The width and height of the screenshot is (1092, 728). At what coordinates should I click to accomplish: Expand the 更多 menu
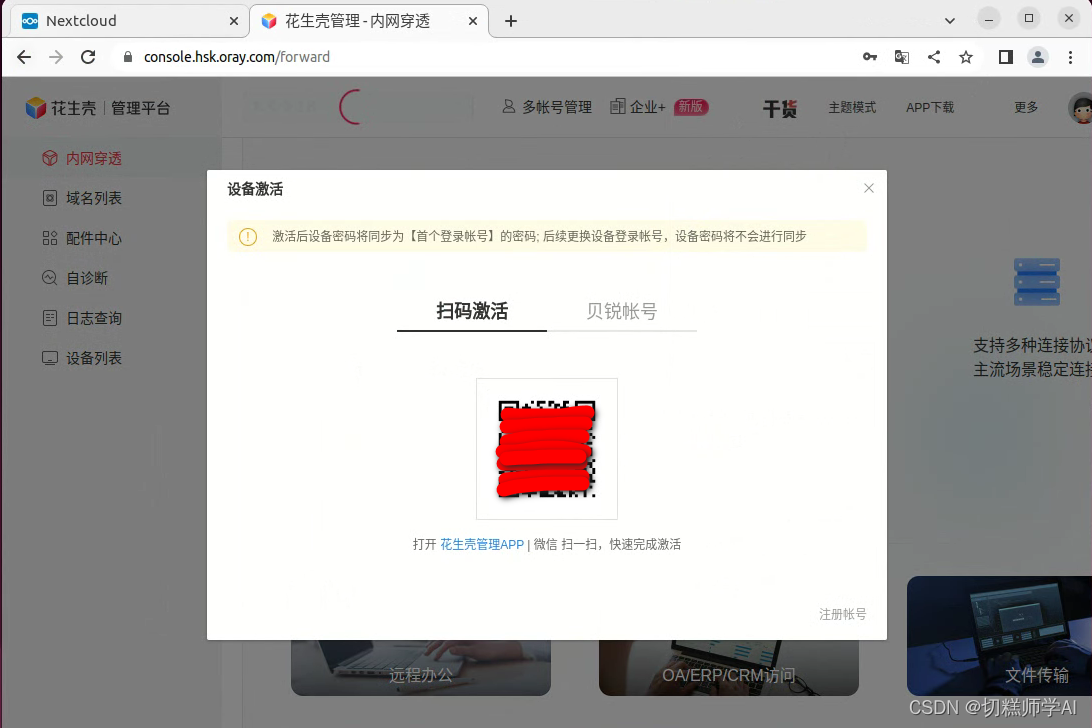point(1026,107)
